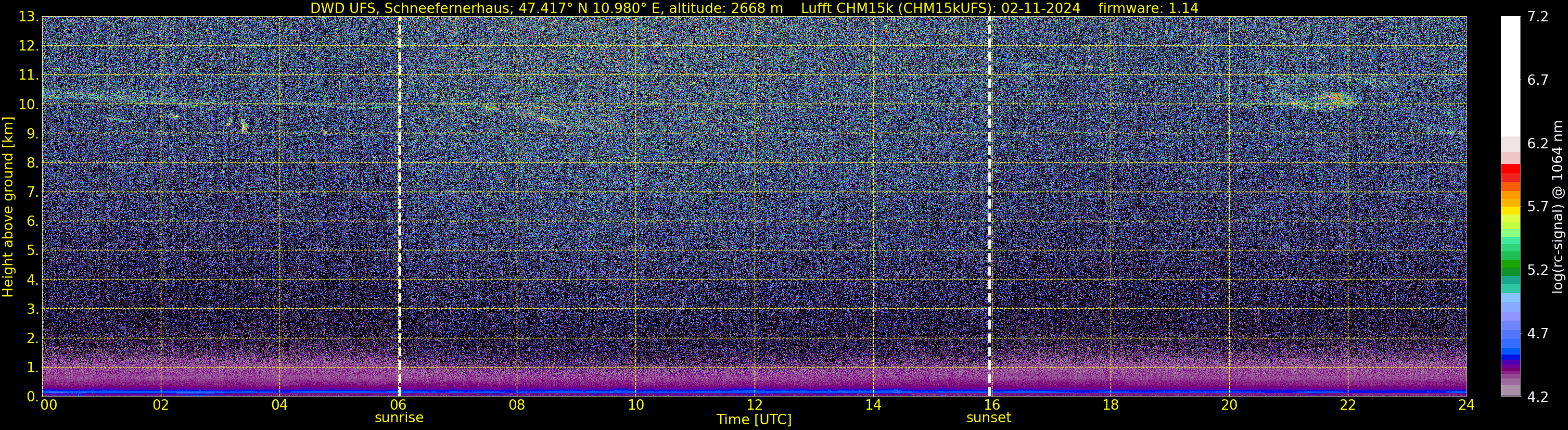Click the 9. height axis tick label
Viewport: 1568px width, 430px height.
click(32, 134)
